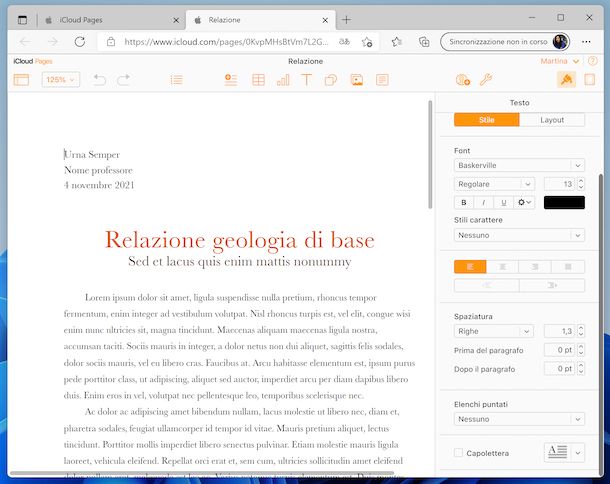Open the 125% zoom dropdown

(x=60, y=80)
